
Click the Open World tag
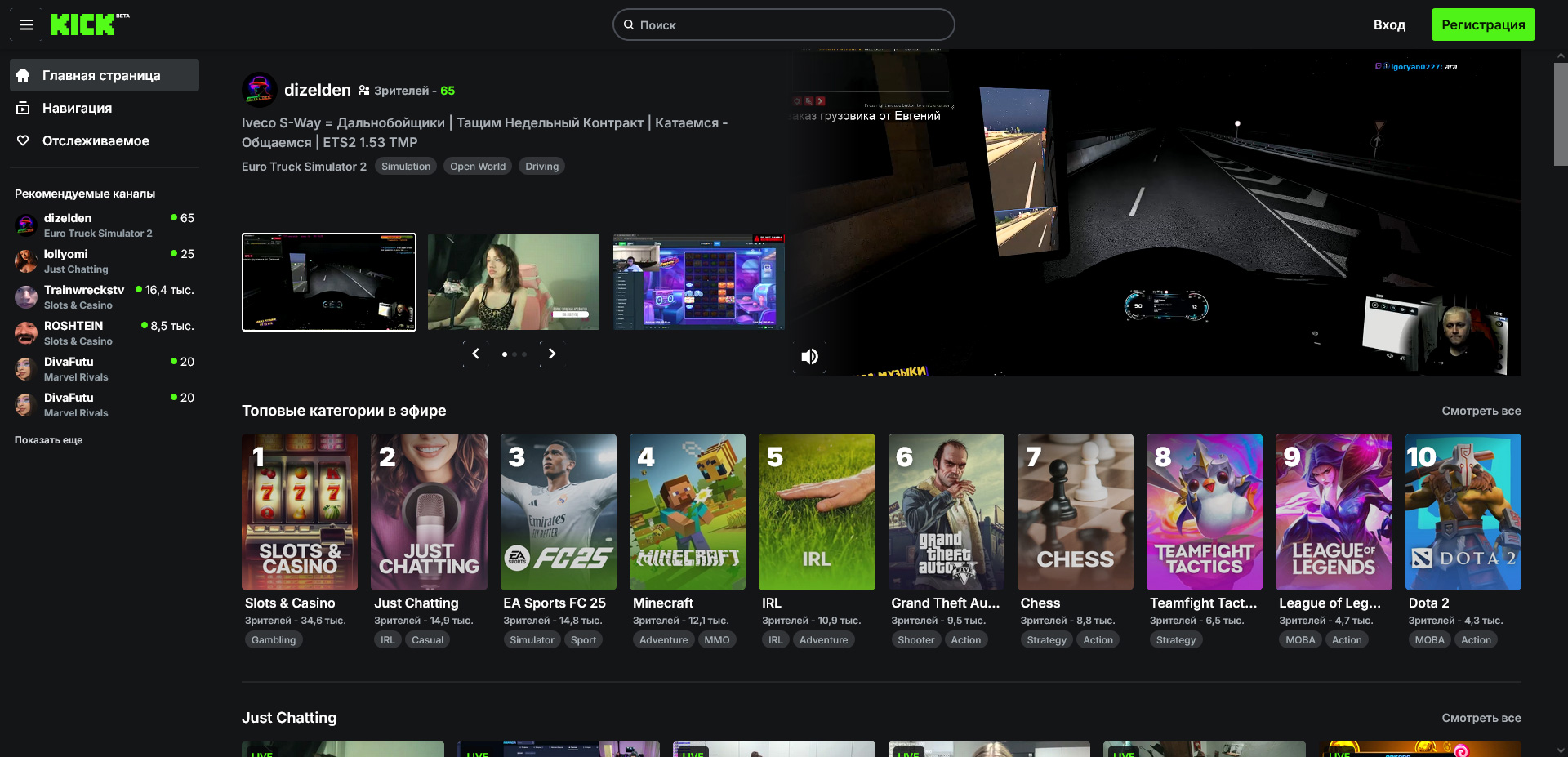478,167
